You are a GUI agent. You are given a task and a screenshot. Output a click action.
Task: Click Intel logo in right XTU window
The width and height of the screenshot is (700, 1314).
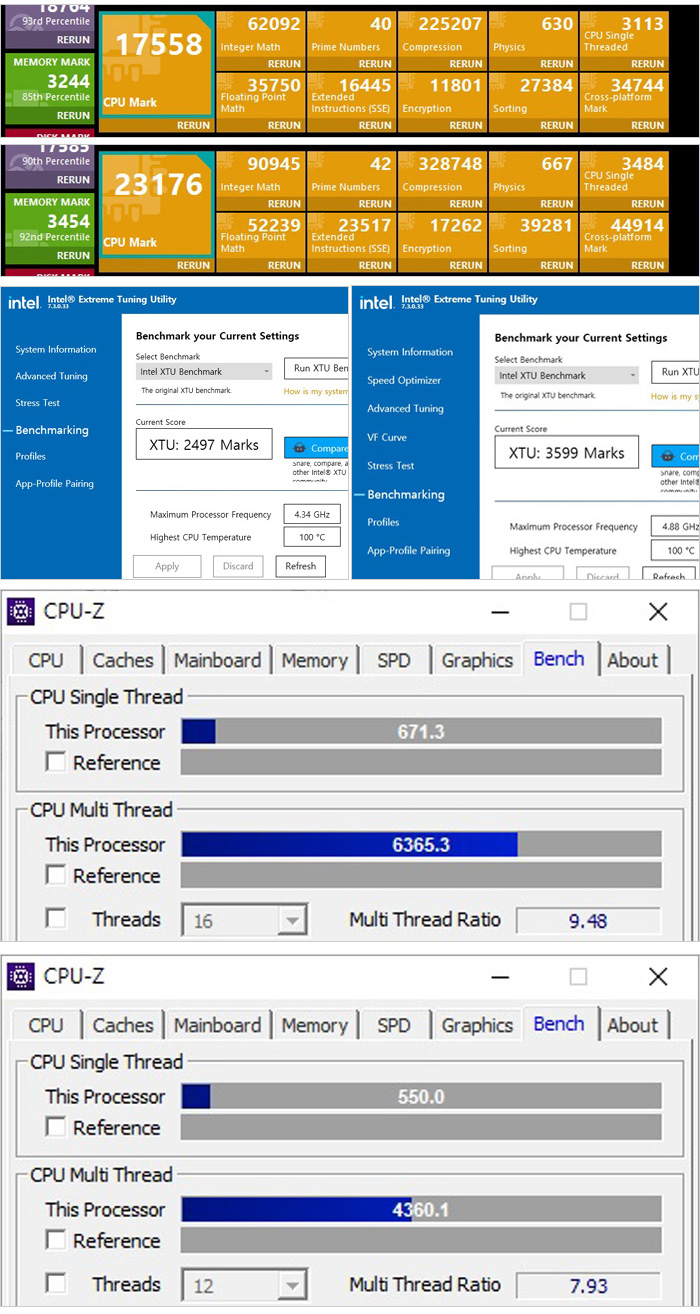(x=376, y=303)
